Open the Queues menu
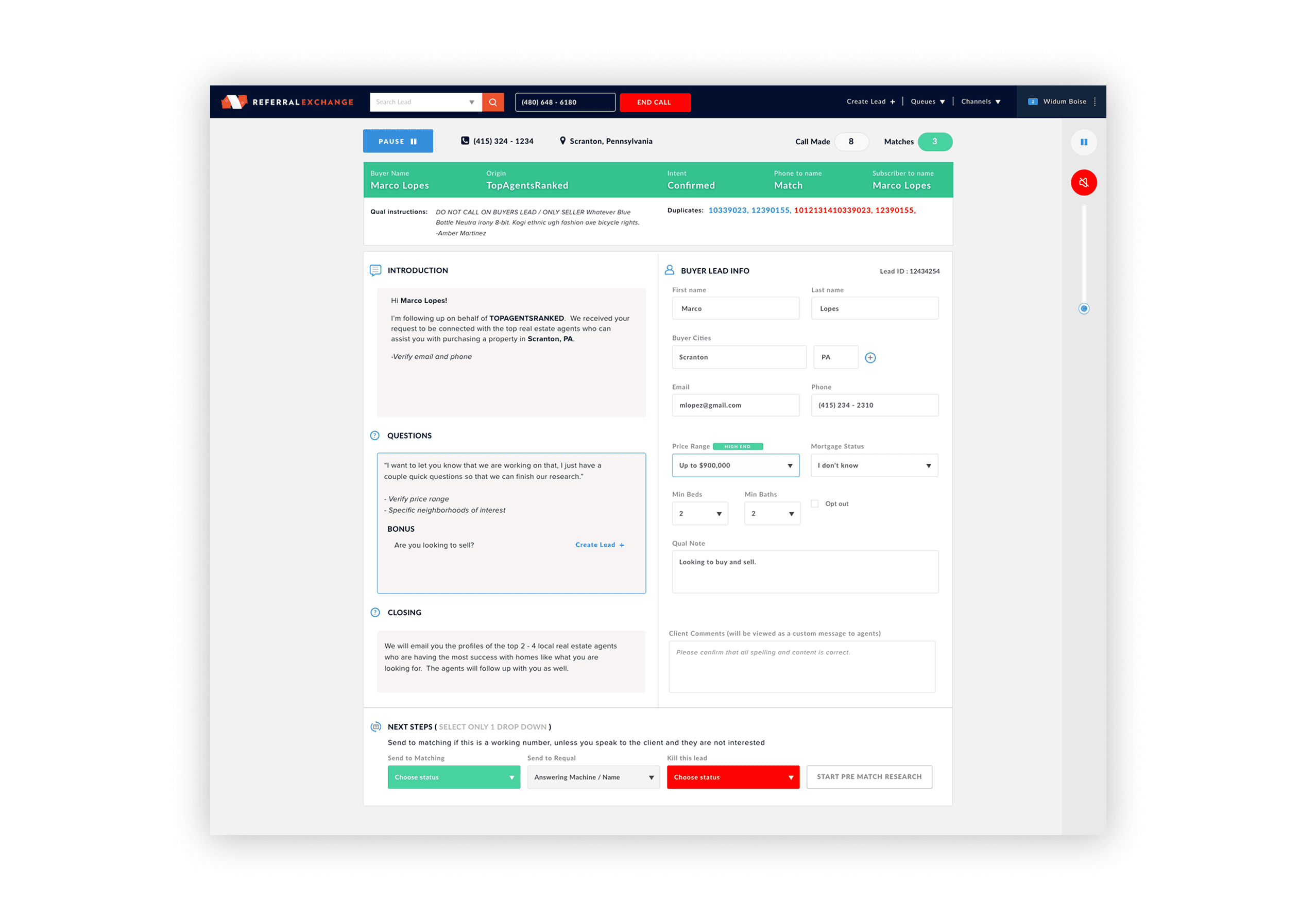This screenshot has height=921, width=1316. tap(928, 102)
